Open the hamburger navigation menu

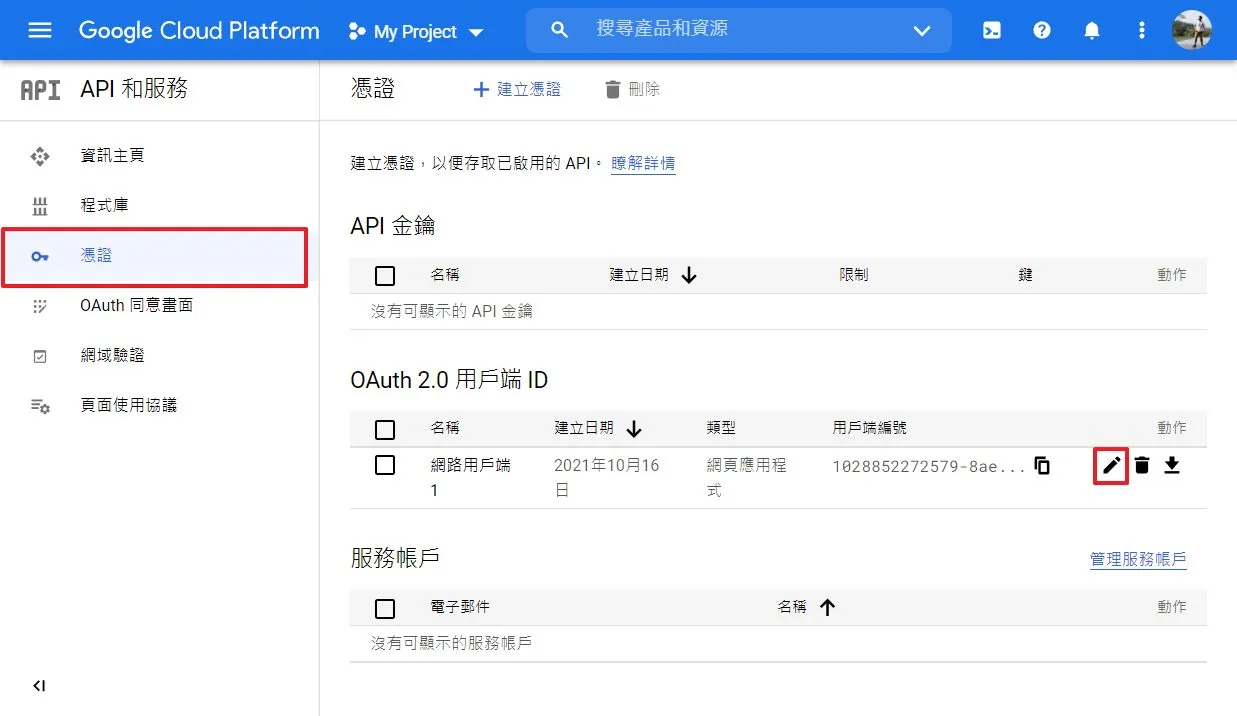click(x=40, y=30)
